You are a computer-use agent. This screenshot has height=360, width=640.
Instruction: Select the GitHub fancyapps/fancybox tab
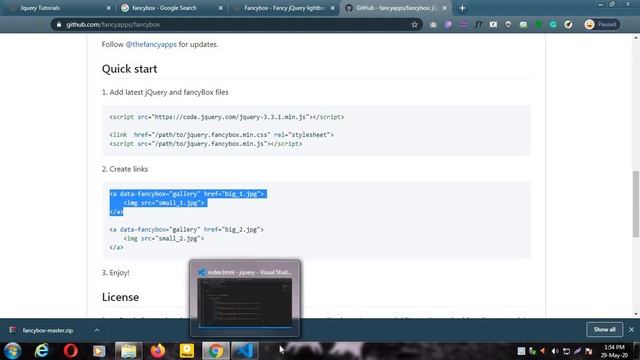click(x=396, y=8)
